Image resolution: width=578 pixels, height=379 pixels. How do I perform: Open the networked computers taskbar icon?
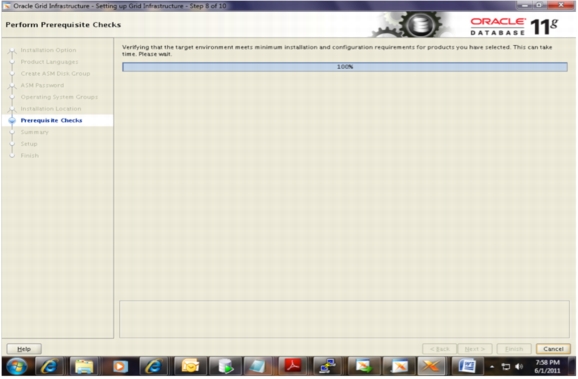tap(327, 367)
